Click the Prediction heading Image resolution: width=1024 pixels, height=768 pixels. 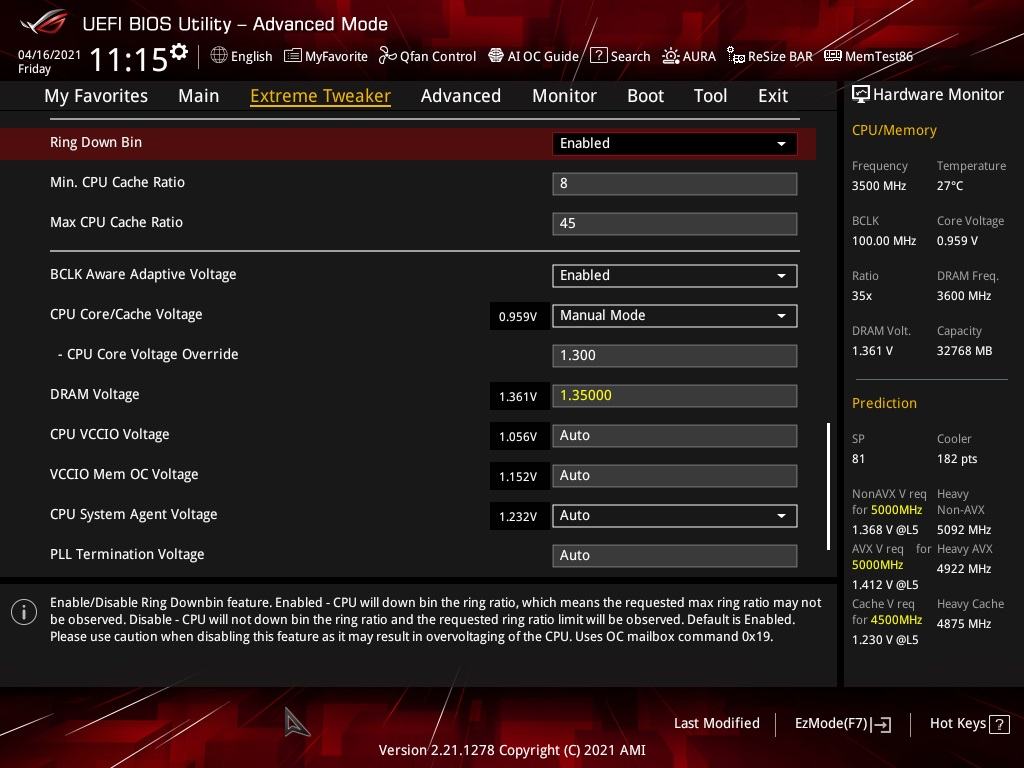point(884,403)
